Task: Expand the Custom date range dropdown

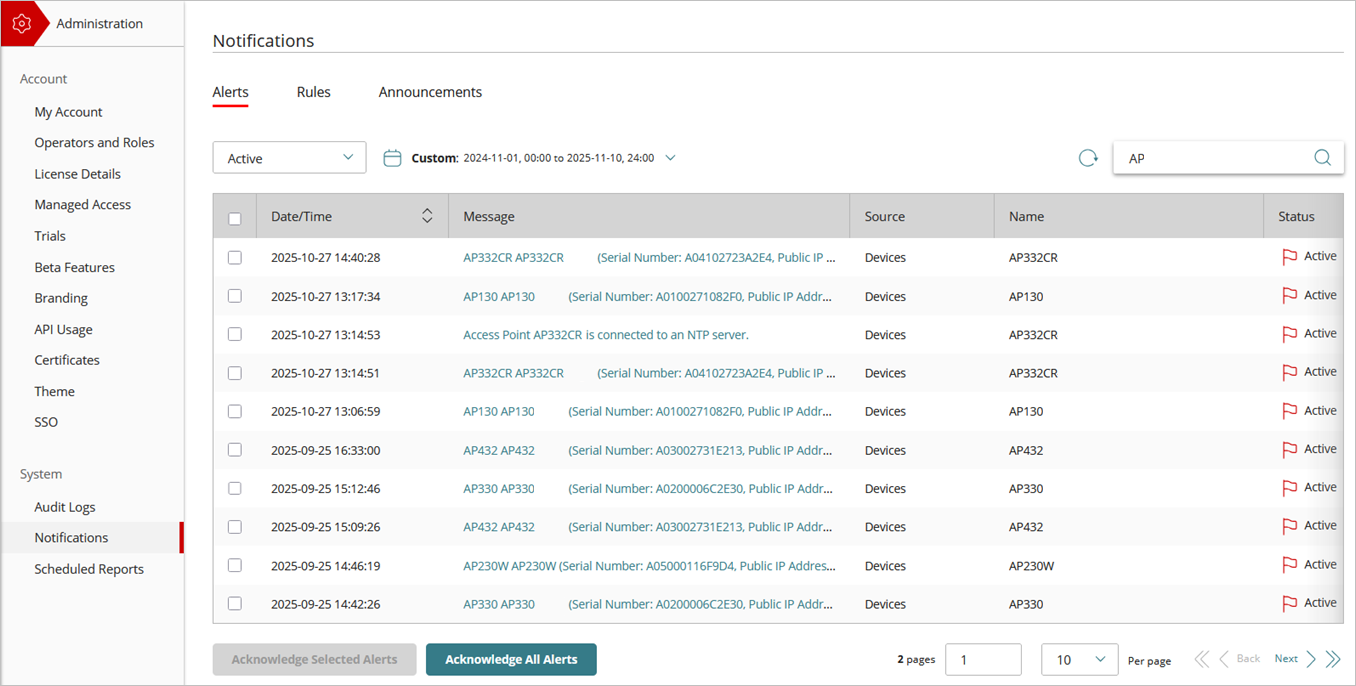Action: pyautogui.click(x=670, y=157)
